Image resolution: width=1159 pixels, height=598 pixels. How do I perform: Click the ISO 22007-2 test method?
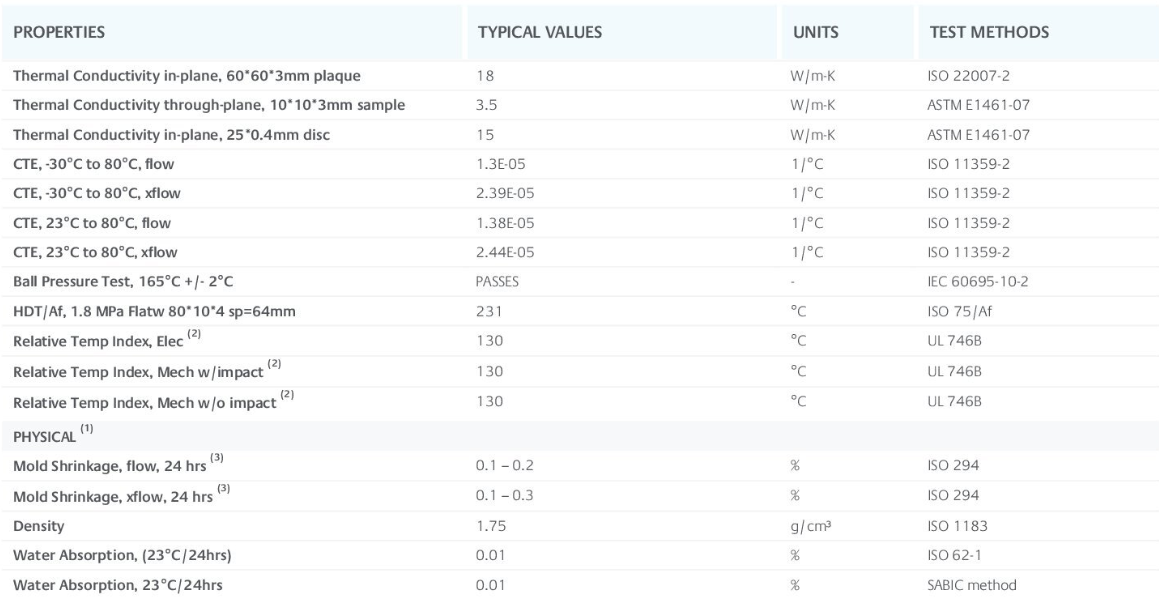point(968,75)
